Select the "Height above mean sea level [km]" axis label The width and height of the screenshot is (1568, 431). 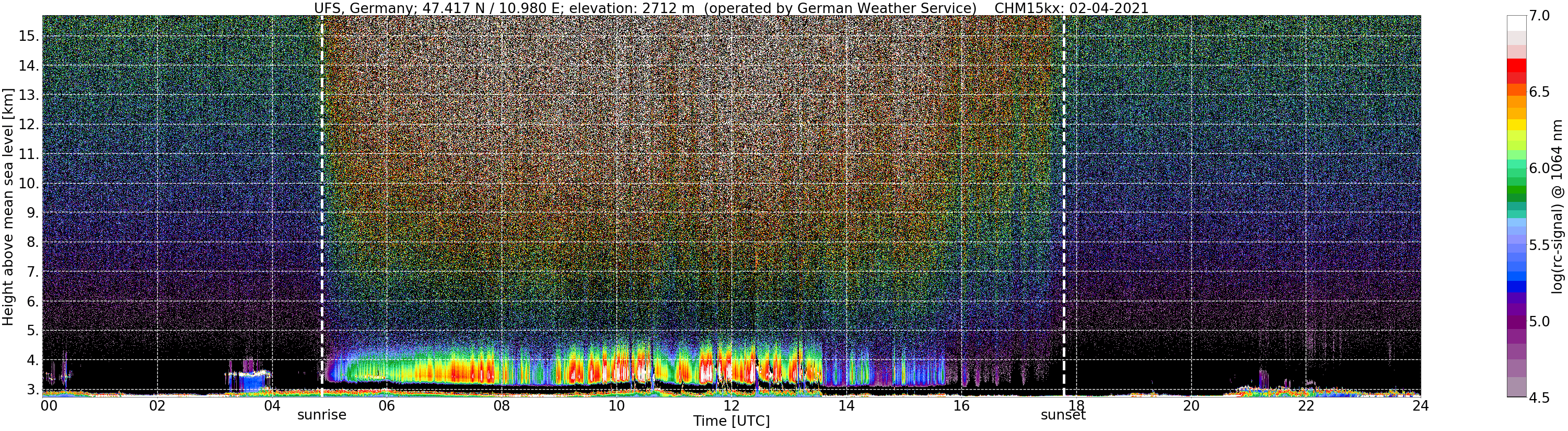pyautogui.click(x=8, y=206)
